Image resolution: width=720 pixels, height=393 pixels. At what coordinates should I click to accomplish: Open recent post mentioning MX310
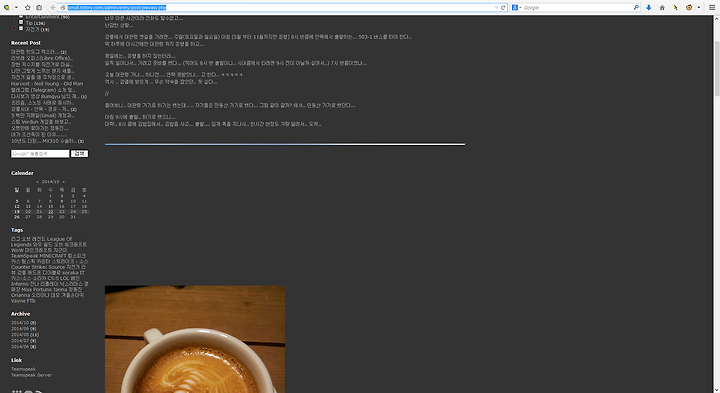(47, 141)
